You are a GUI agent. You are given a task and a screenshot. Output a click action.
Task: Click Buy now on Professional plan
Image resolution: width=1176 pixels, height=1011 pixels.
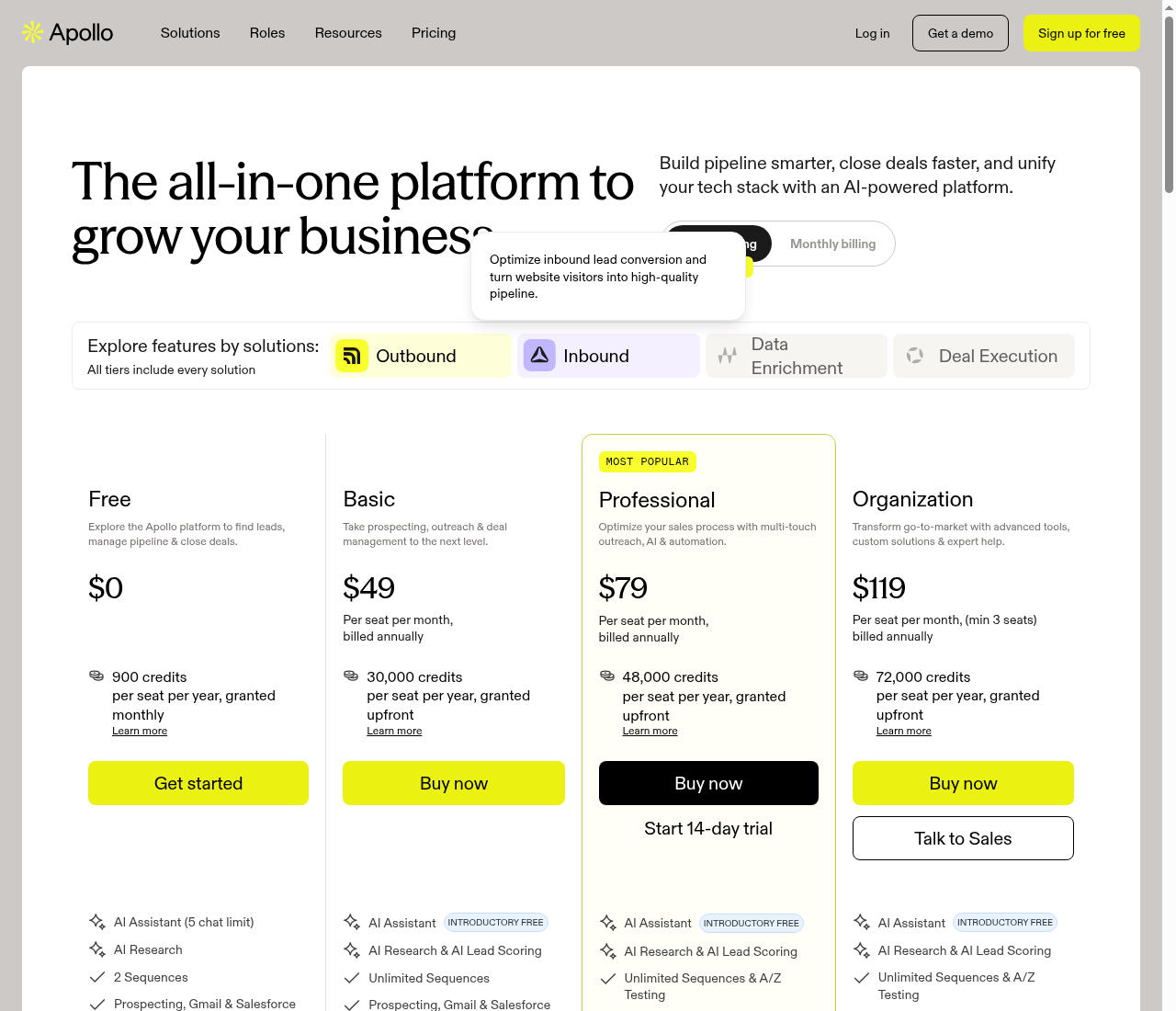(708, 783)
